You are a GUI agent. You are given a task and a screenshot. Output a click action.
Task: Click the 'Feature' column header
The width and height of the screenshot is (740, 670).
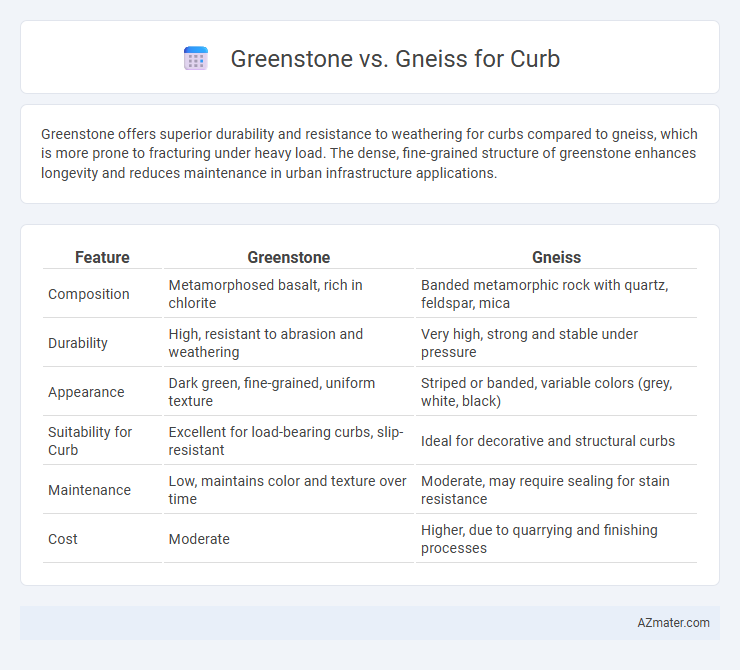(102, 257)
